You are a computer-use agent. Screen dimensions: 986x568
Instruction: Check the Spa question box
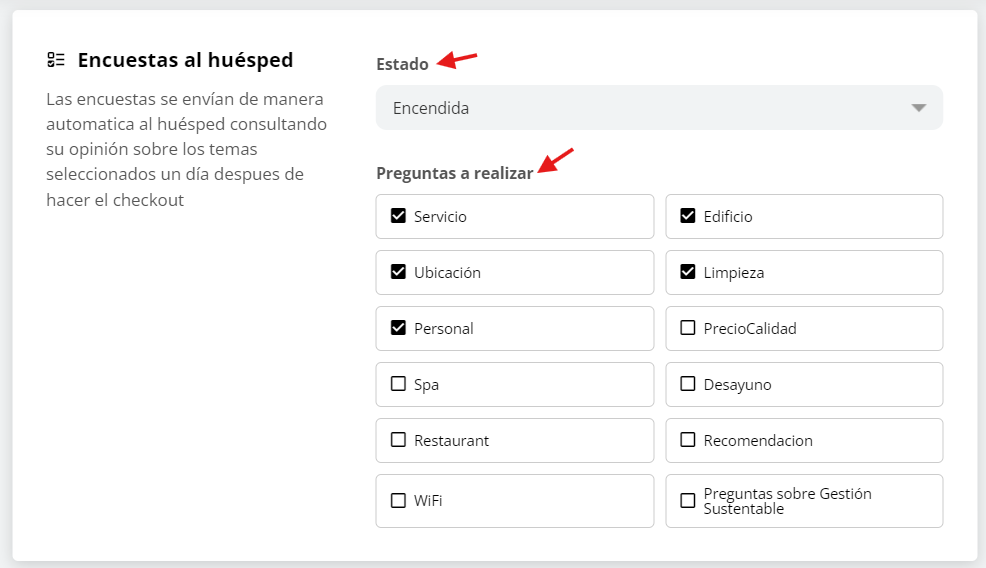[x=398, y=384]
